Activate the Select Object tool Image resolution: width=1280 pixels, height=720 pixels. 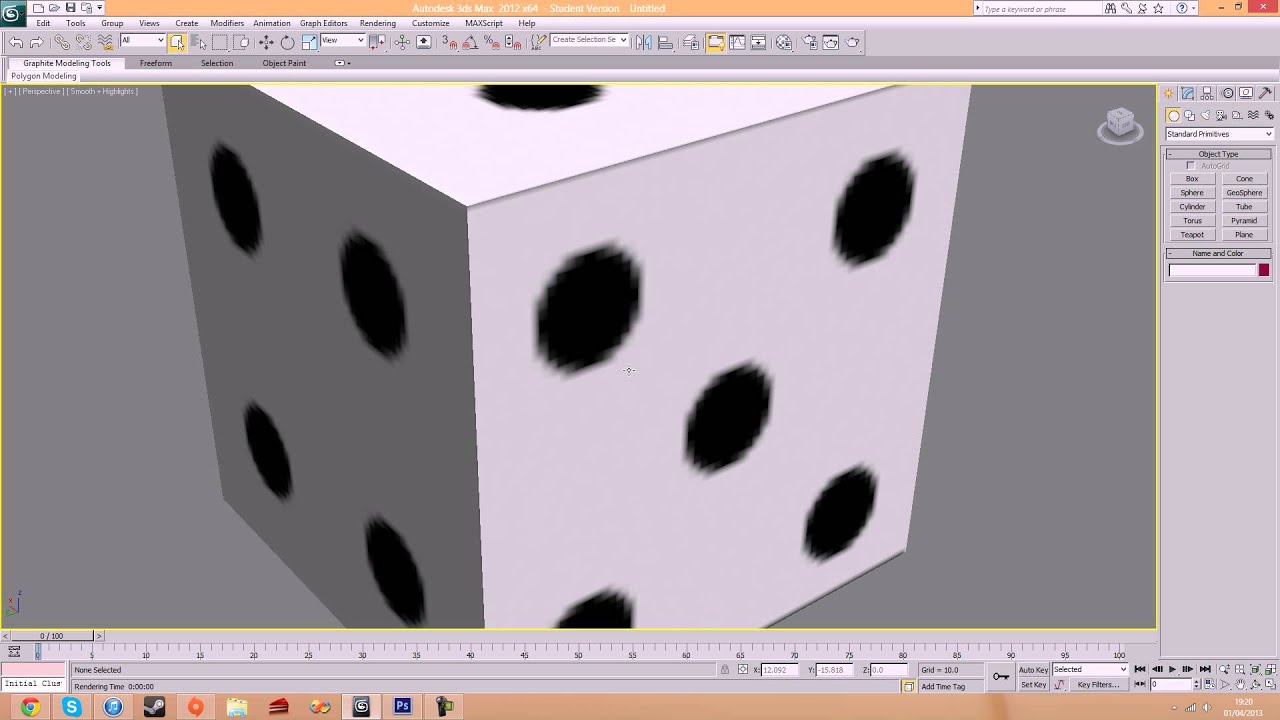click(177, 42)
